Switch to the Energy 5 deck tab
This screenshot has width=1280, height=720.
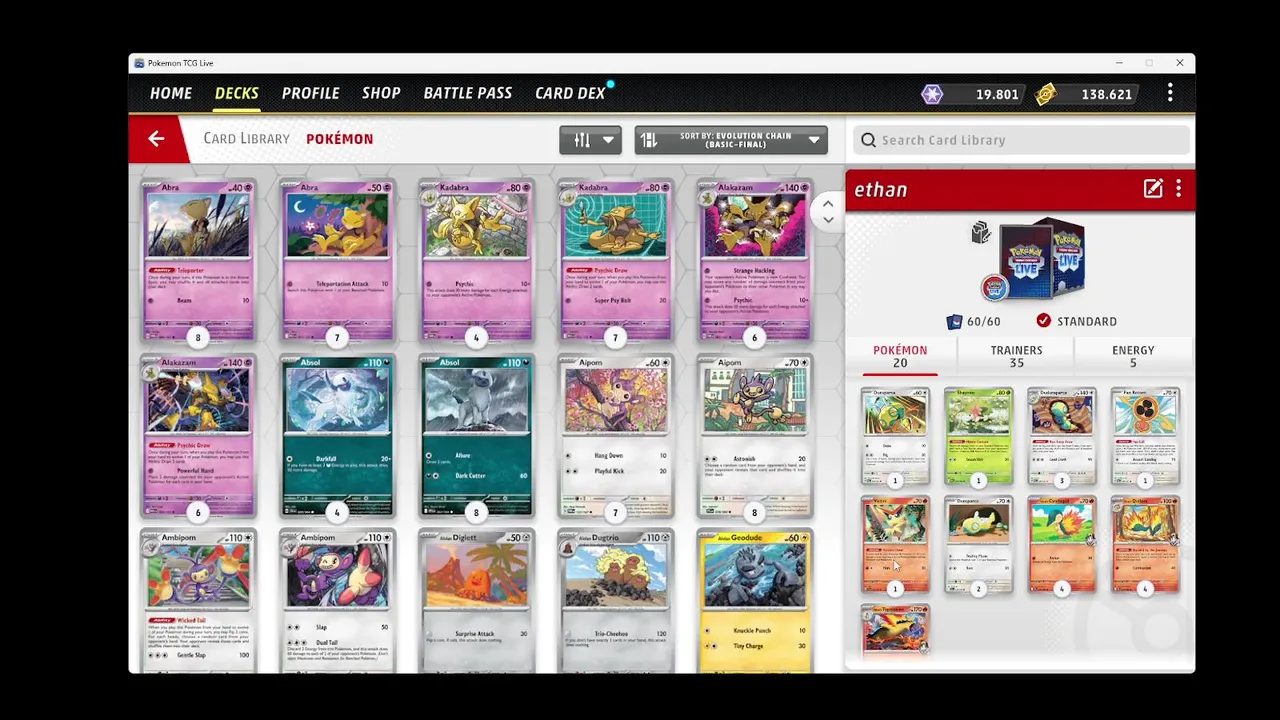[1133, 356]
